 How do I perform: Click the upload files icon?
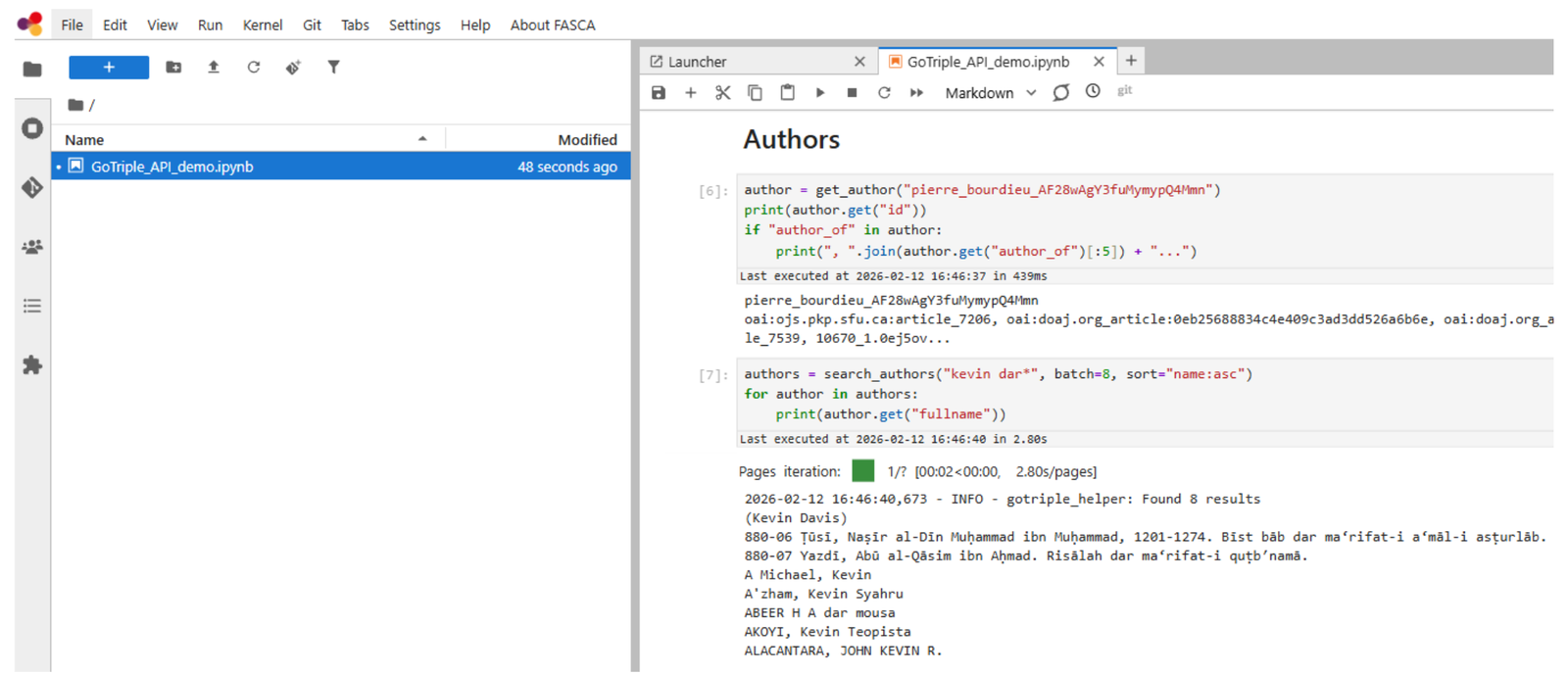(214, 67)
